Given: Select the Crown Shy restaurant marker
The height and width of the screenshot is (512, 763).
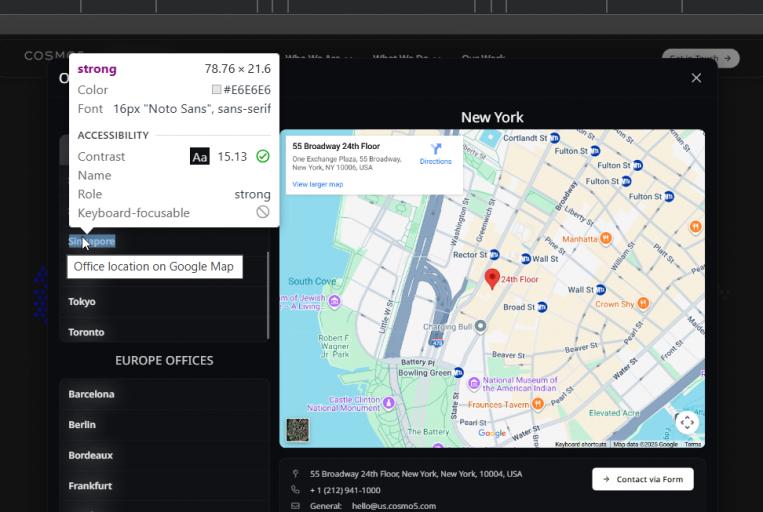Looking at the screenshot, I should click(x=643, y=303).
